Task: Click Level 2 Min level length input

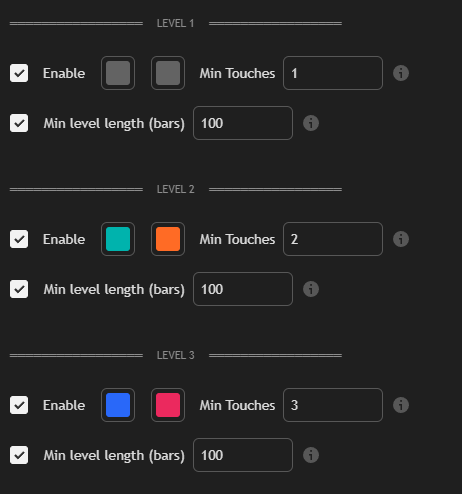Action: click(243, 289)
